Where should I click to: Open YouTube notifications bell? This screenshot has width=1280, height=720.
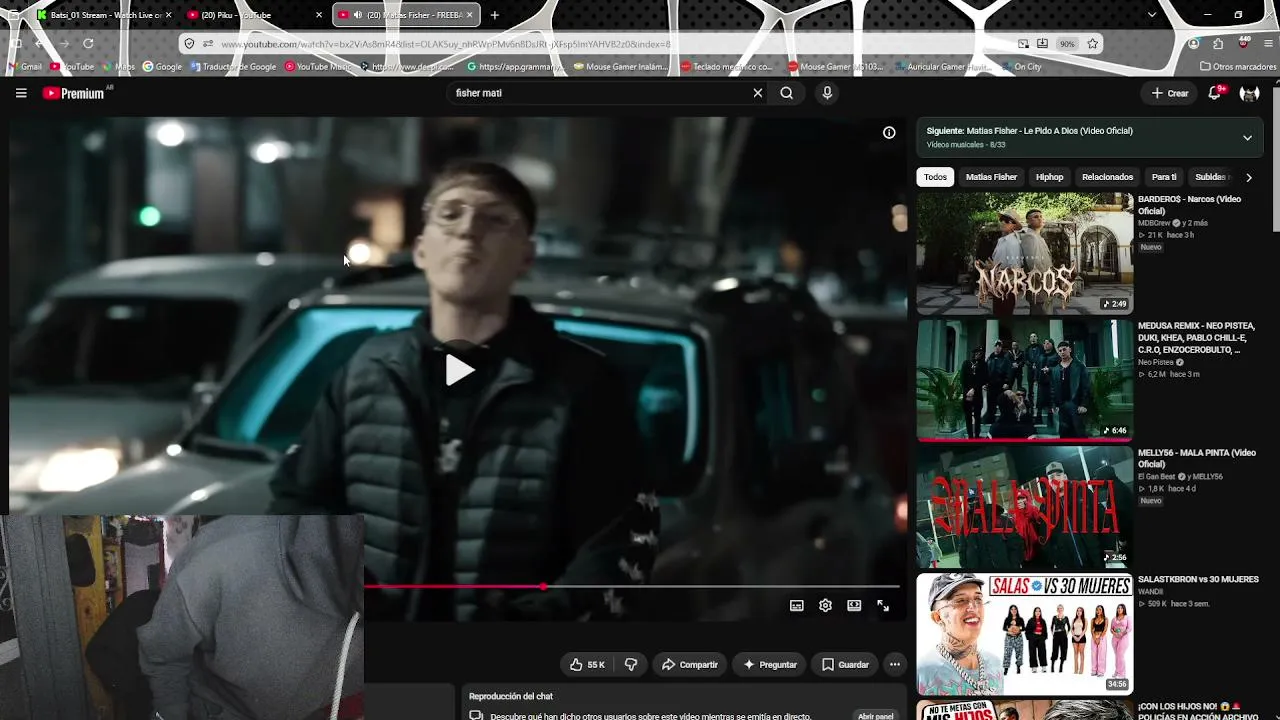1214,93
